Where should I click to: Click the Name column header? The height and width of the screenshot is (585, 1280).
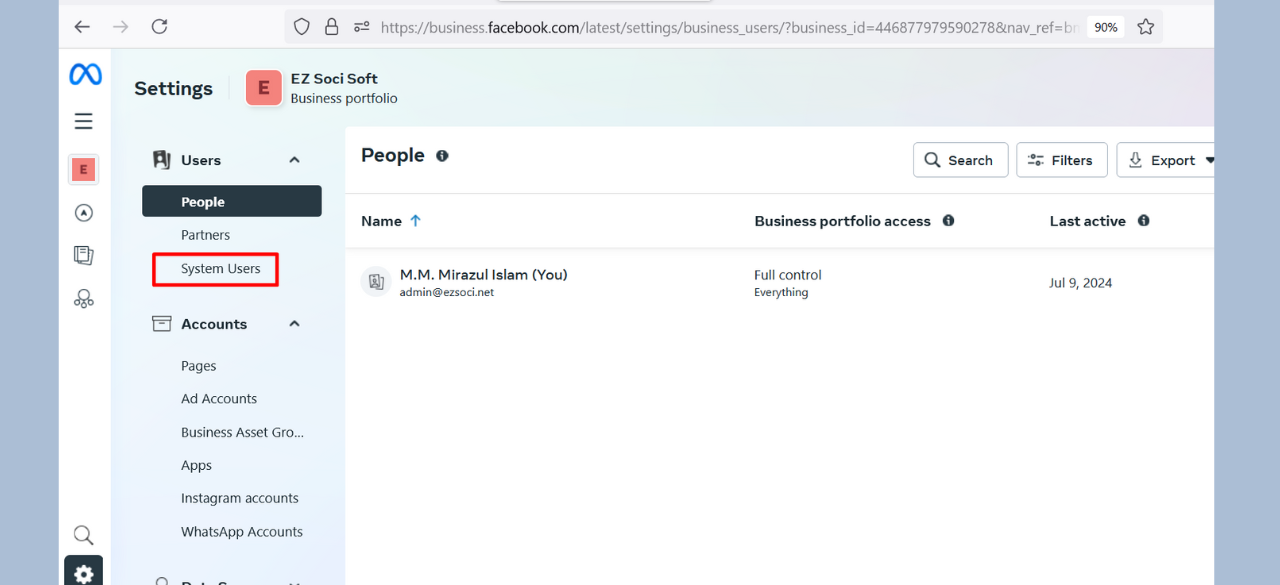[381, 221]
